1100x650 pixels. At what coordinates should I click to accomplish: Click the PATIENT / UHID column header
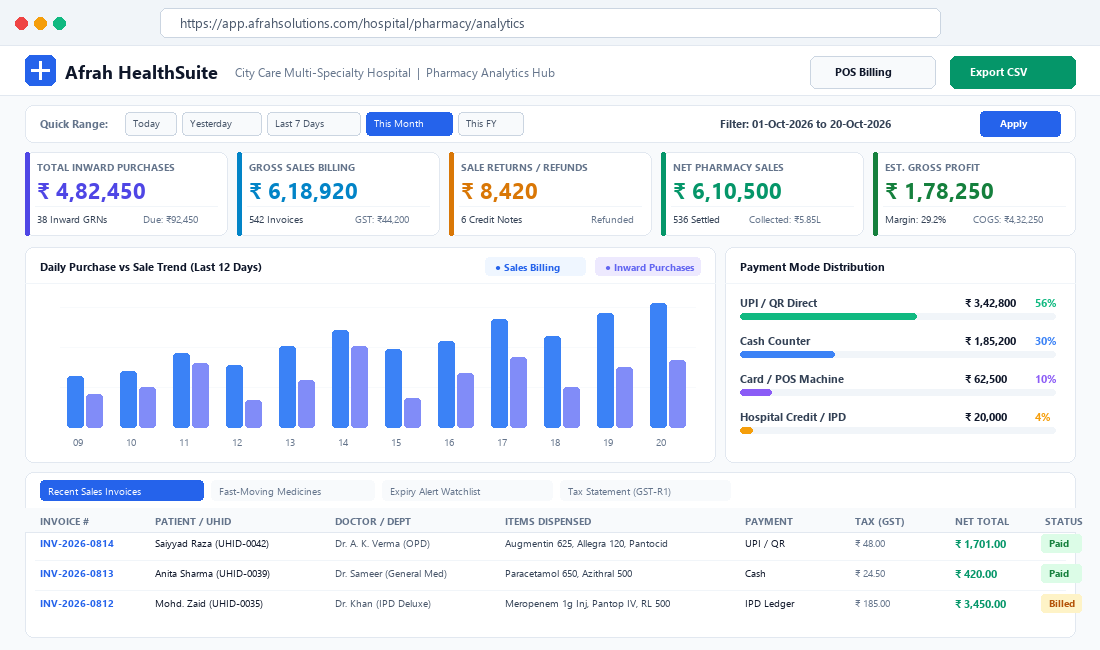[x=193, y=522]
